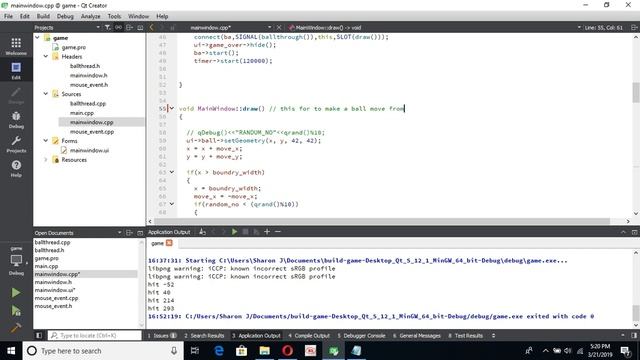This screenshot has width=640, height=360.
Task: Open Opera browser from taskbar
Action: pos(287,351)
